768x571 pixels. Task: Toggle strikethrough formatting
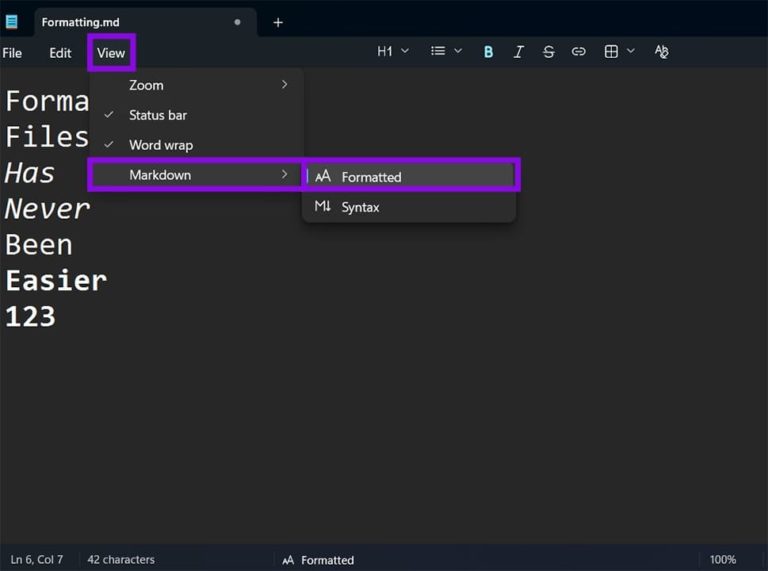tap(549, 51)
